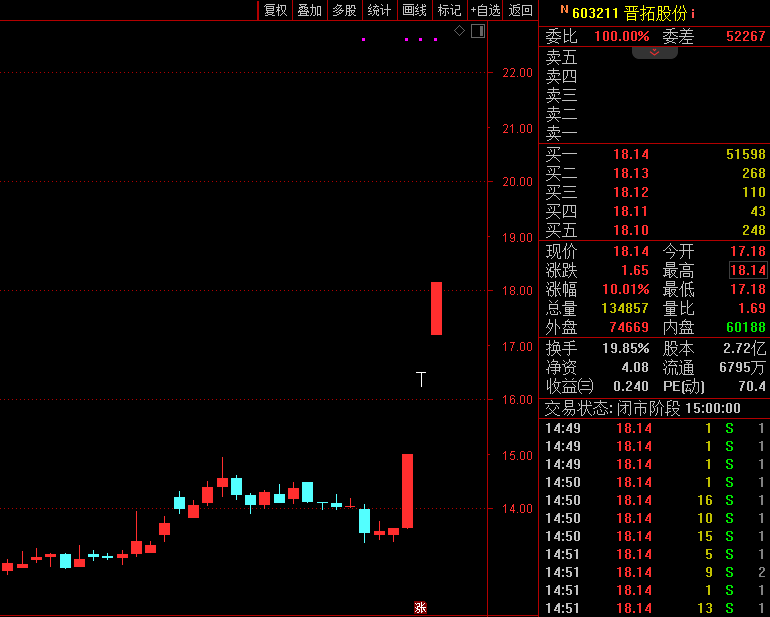770x617 pixels.
Task: Click the 14:51 trade row with volume 13
Action: click(654, 608)
